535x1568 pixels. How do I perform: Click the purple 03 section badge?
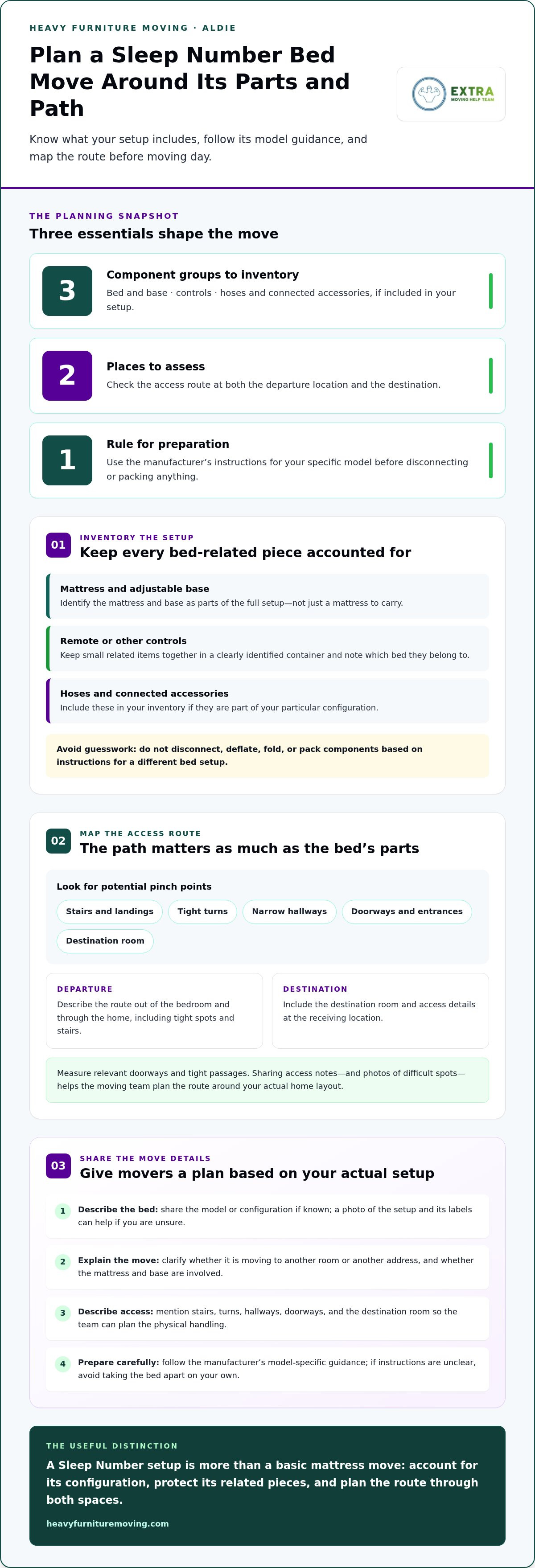click(58, 1166)
